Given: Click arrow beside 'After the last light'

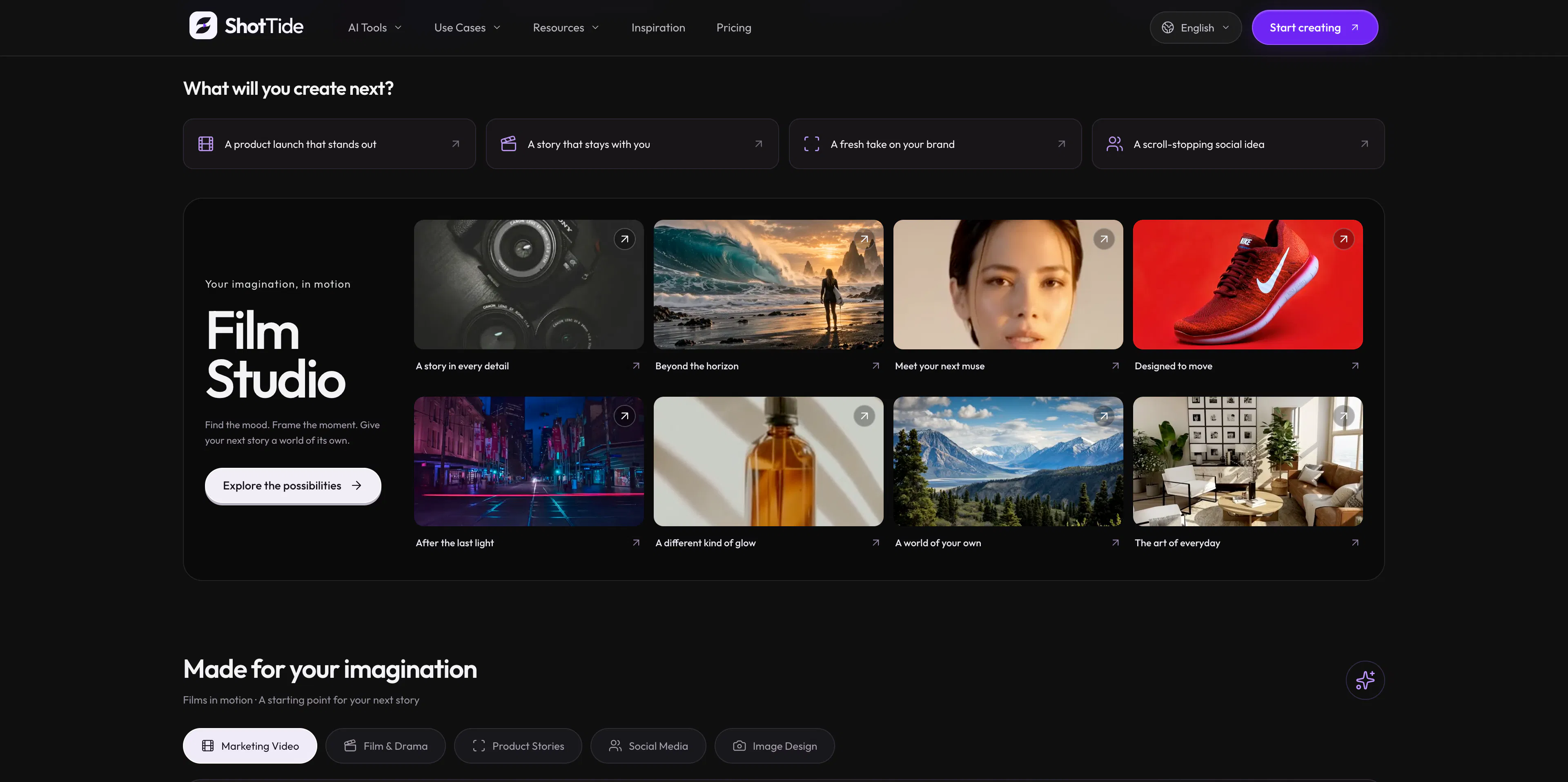Looking at the screenshot, I should (636, 542).
